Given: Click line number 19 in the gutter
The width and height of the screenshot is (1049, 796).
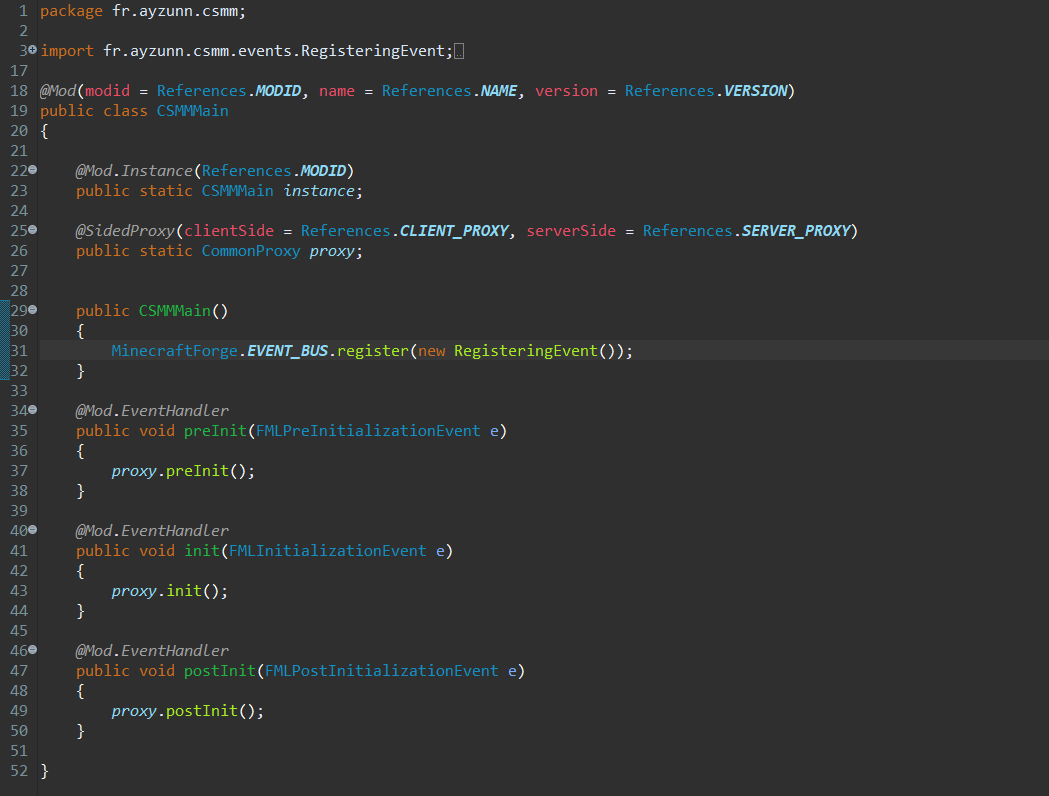Looking at the screenshot, I should point(19,111).
